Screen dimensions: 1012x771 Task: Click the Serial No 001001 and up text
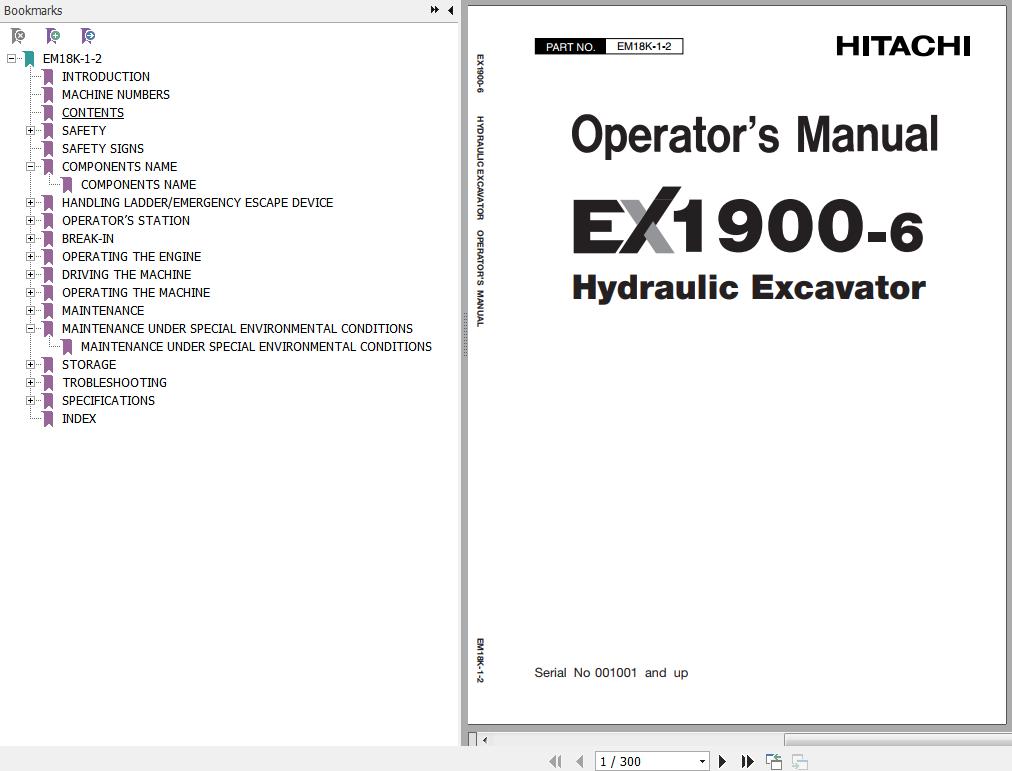(x=611, y=673)
